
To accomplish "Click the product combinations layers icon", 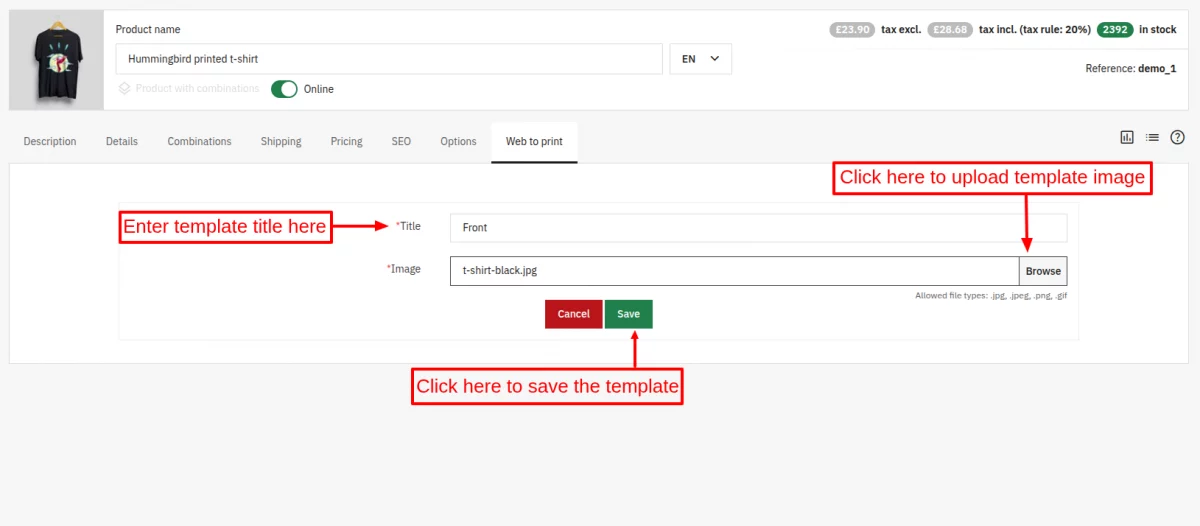I will [x=125, y=88].
